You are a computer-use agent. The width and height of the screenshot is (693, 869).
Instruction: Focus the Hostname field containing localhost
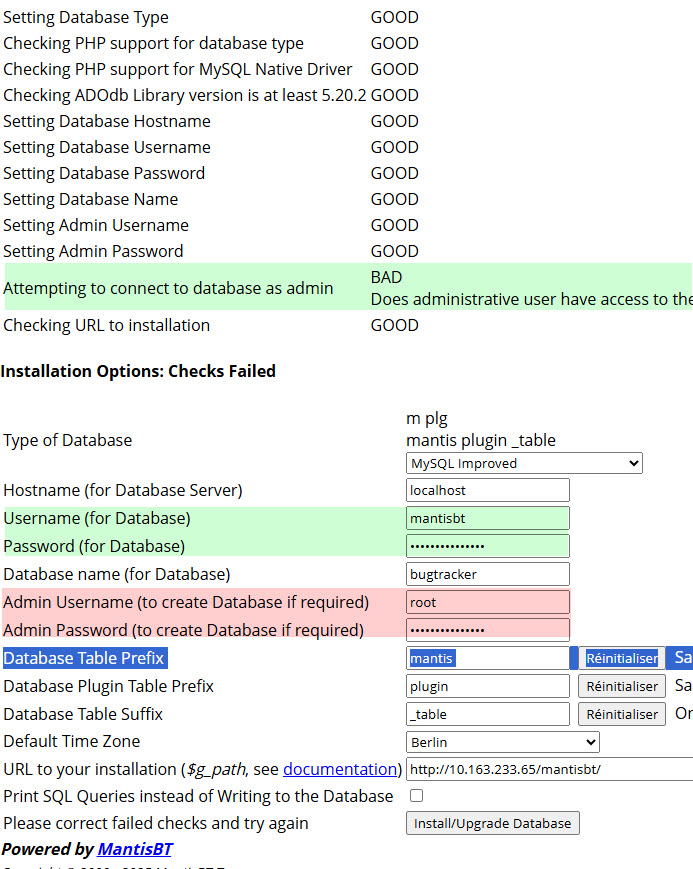point(488,491)
